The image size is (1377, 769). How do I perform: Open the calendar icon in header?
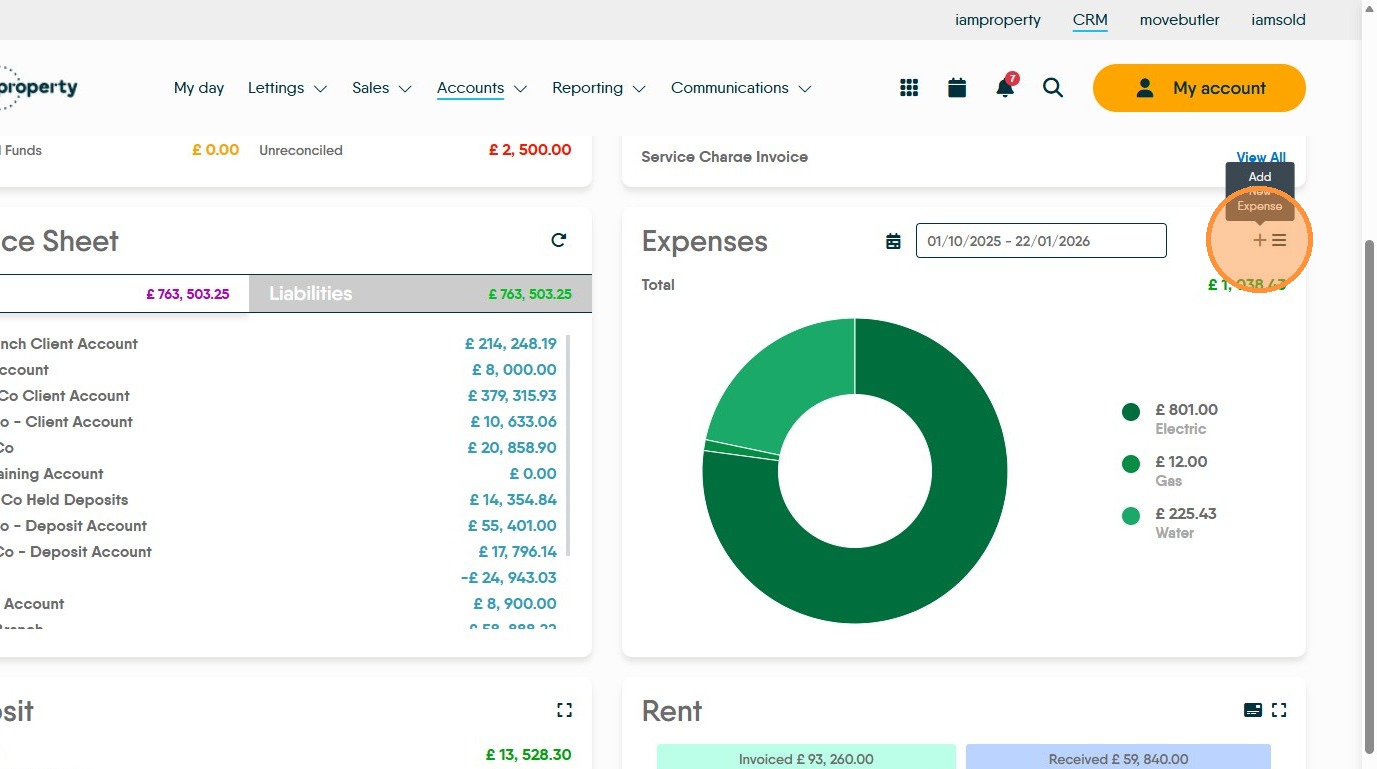coord(957,88)
